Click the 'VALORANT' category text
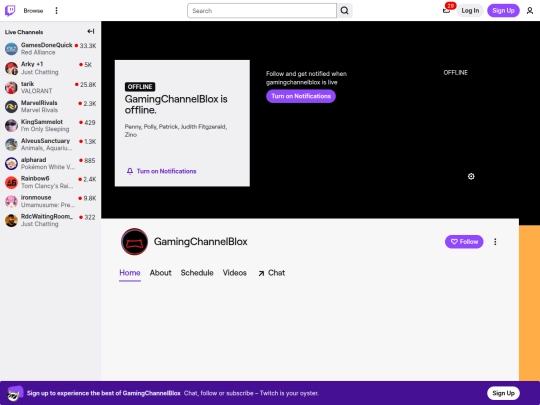Image resolution: width=540 pixels, height=405 pixels. coord(37,91)
